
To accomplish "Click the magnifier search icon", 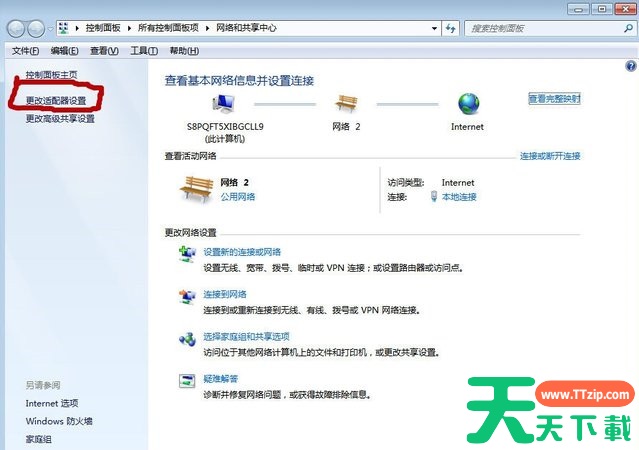I will (628, 29).
